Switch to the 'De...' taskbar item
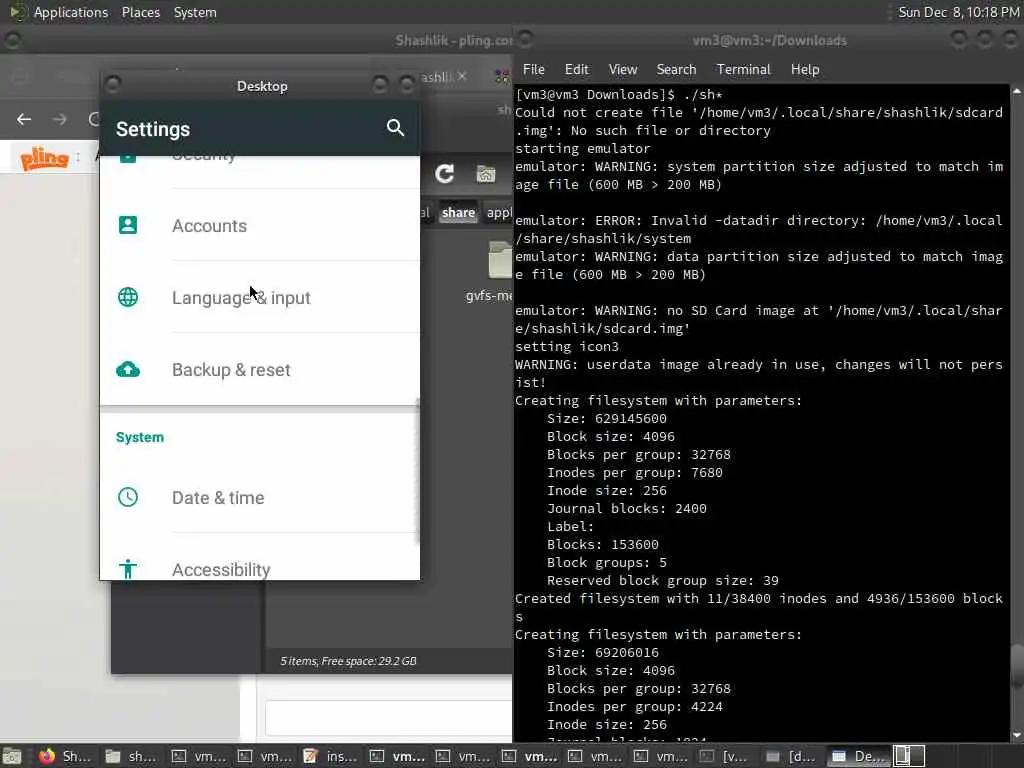Screen dimensions: 1024x768 point(857,756)
